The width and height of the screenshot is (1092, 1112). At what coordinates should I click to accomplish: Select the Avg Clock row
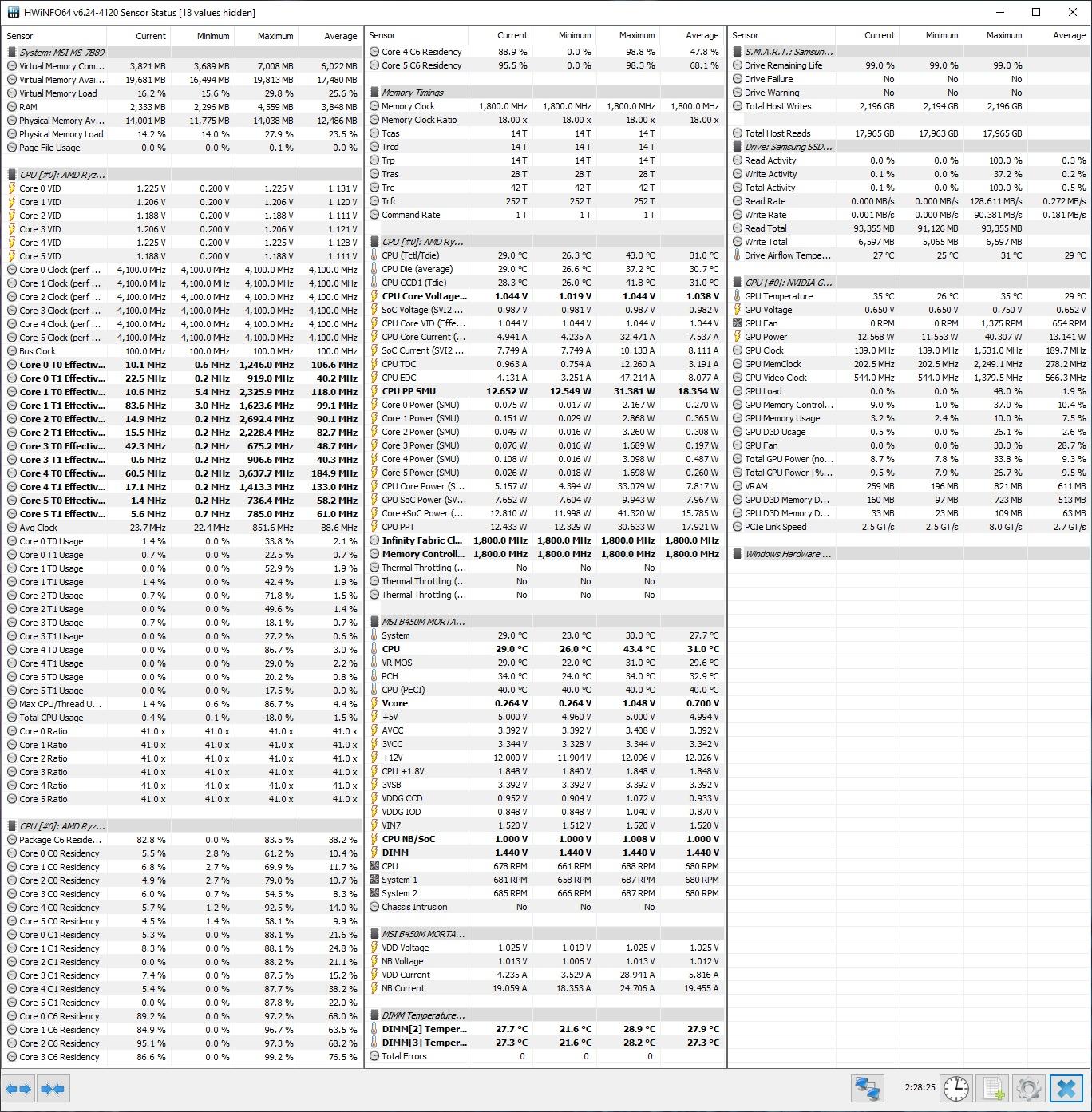(183, 528)
